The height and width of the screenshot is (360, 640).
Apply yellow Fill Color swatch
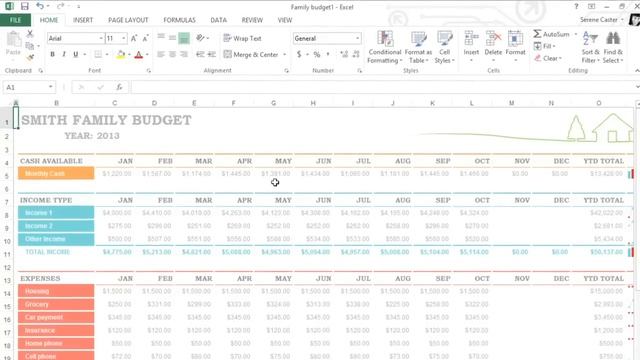(x=121, y=54)
